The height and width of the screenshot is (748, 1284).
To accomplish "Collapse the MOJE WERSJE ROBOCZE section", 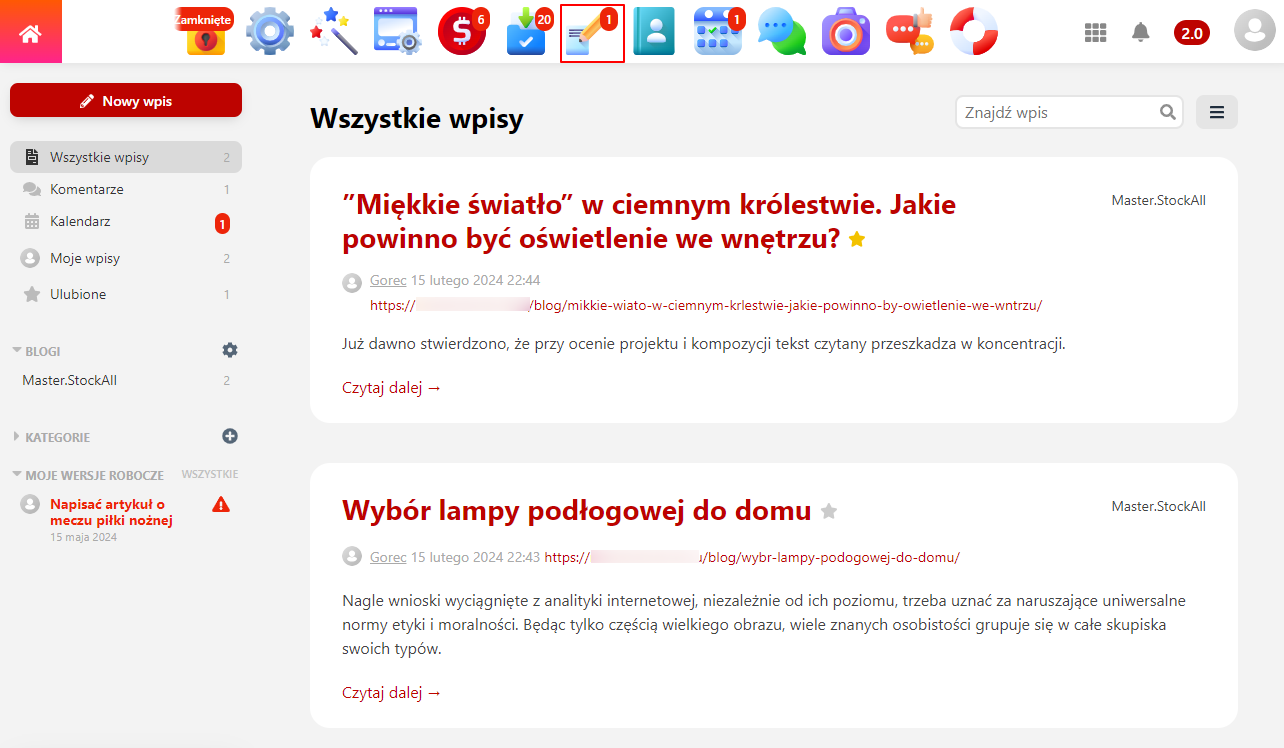I will point(87,474).
